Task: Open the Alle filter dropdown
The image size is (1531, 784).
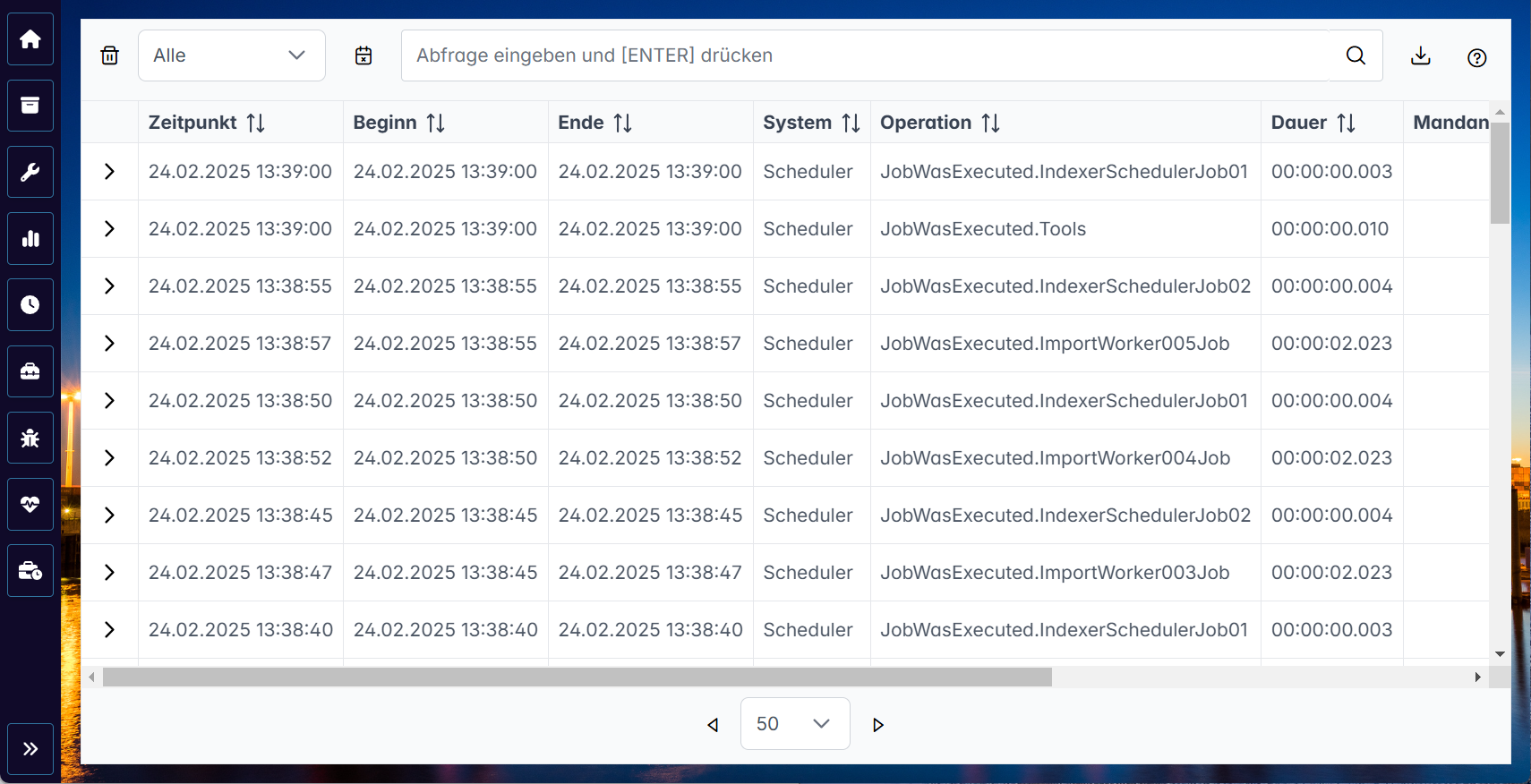Action: pyautogui.click(x=231, y=55)
